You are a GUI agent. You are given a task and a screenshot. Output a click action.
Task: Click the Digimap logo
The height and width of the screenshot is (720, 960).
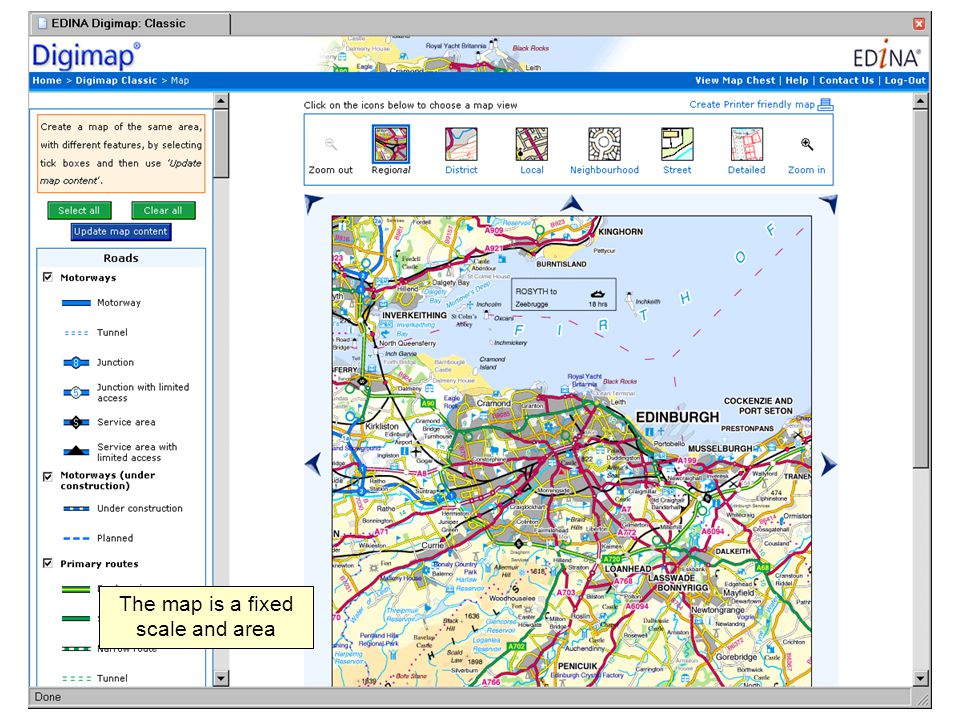[86, 55]
